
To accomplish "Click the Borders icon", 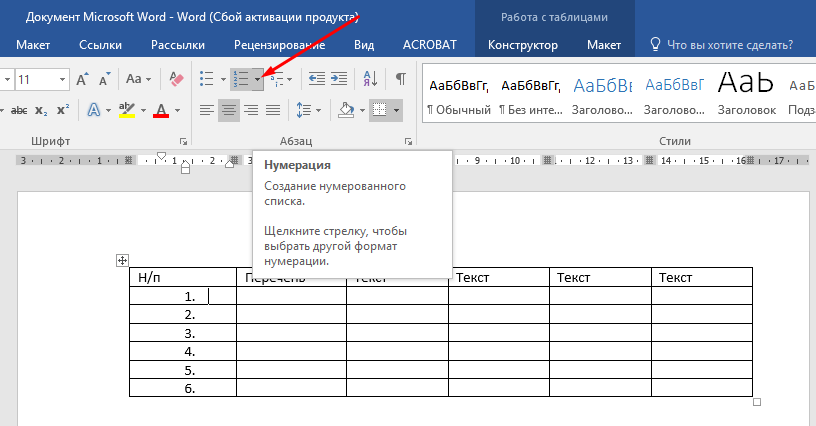I will click(x=380, y=110).
